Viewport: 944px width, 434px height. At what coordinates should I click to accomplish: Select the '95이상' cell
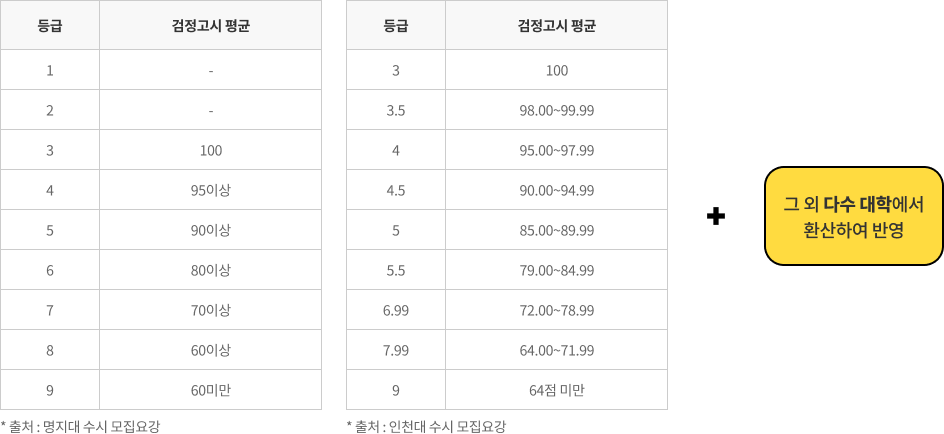click(211, 190)
